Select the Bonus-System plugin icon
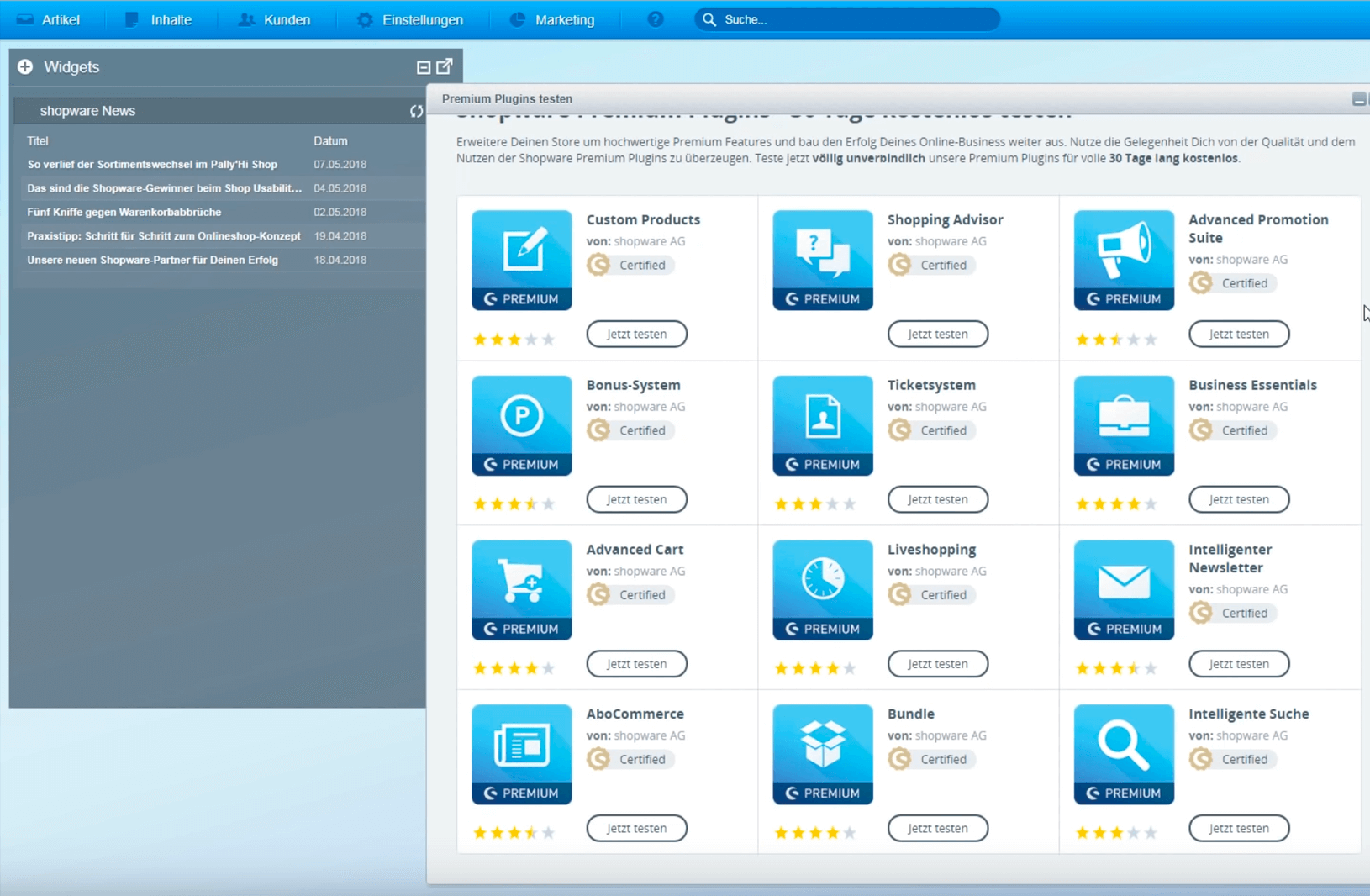Image resolution: width=1370 pixels, height=896 pixels. 520,424
